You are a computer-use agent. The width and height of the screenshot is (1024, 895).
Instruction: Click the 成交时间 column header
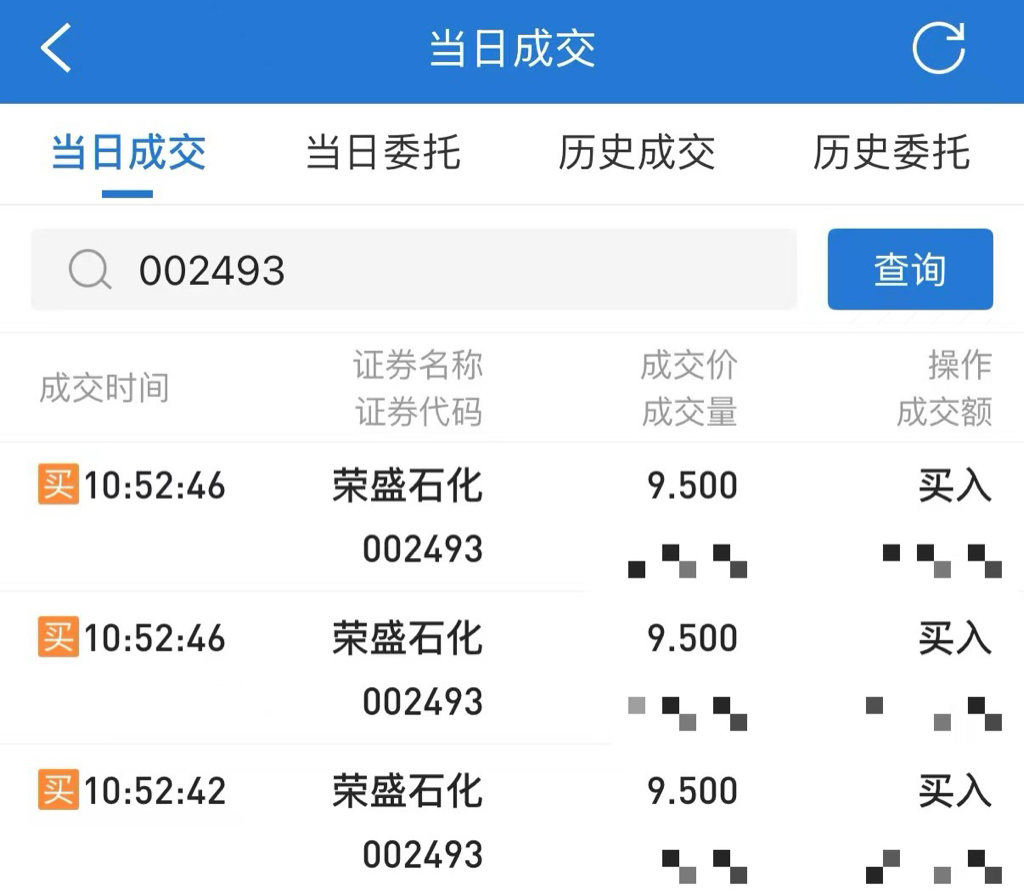click(x=104, y=388)
